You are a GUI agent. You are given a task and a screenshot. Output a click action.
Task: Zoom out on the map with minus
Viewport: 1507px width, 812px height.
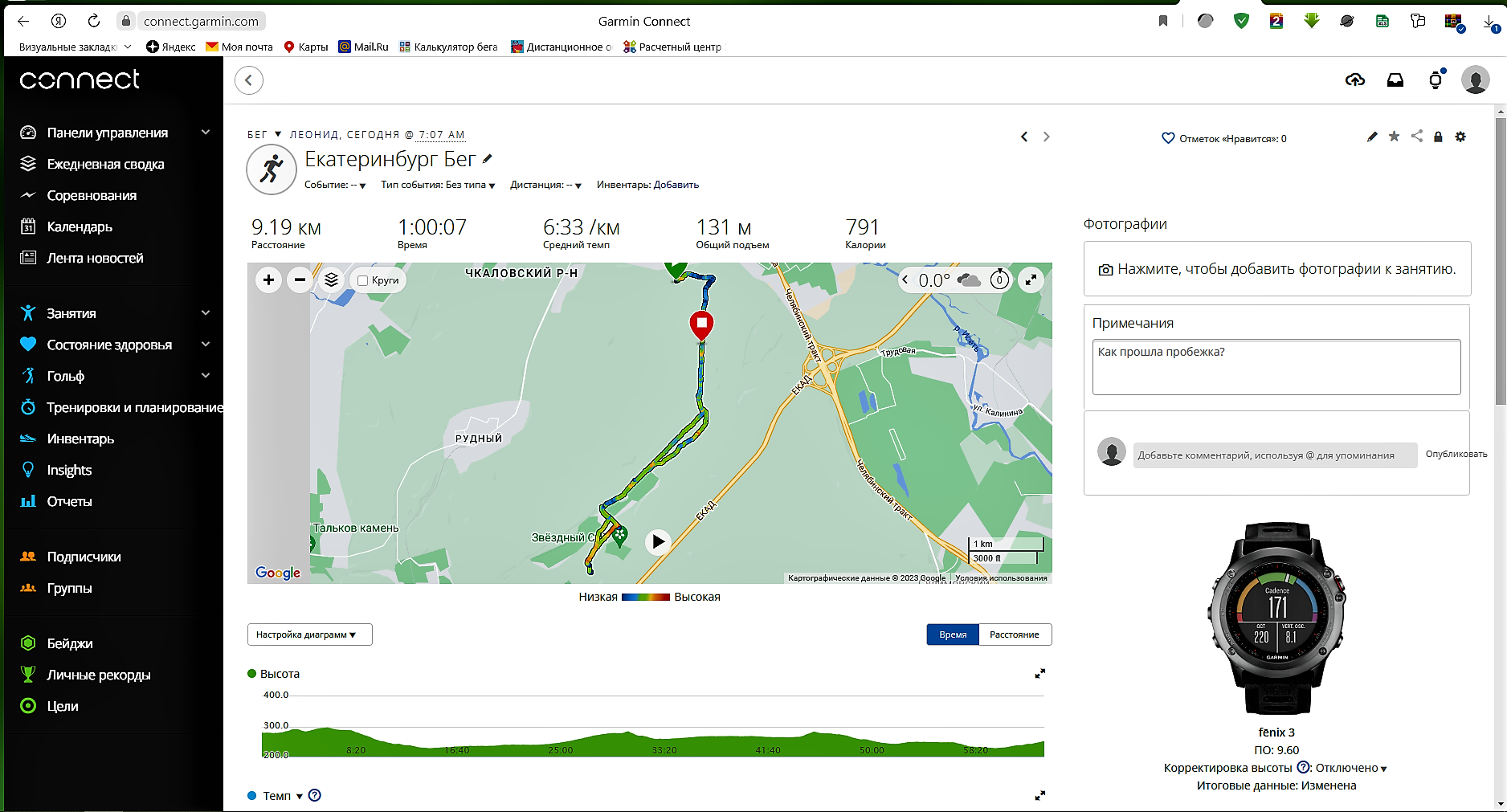pyautogui.click(x=300, y=280)
